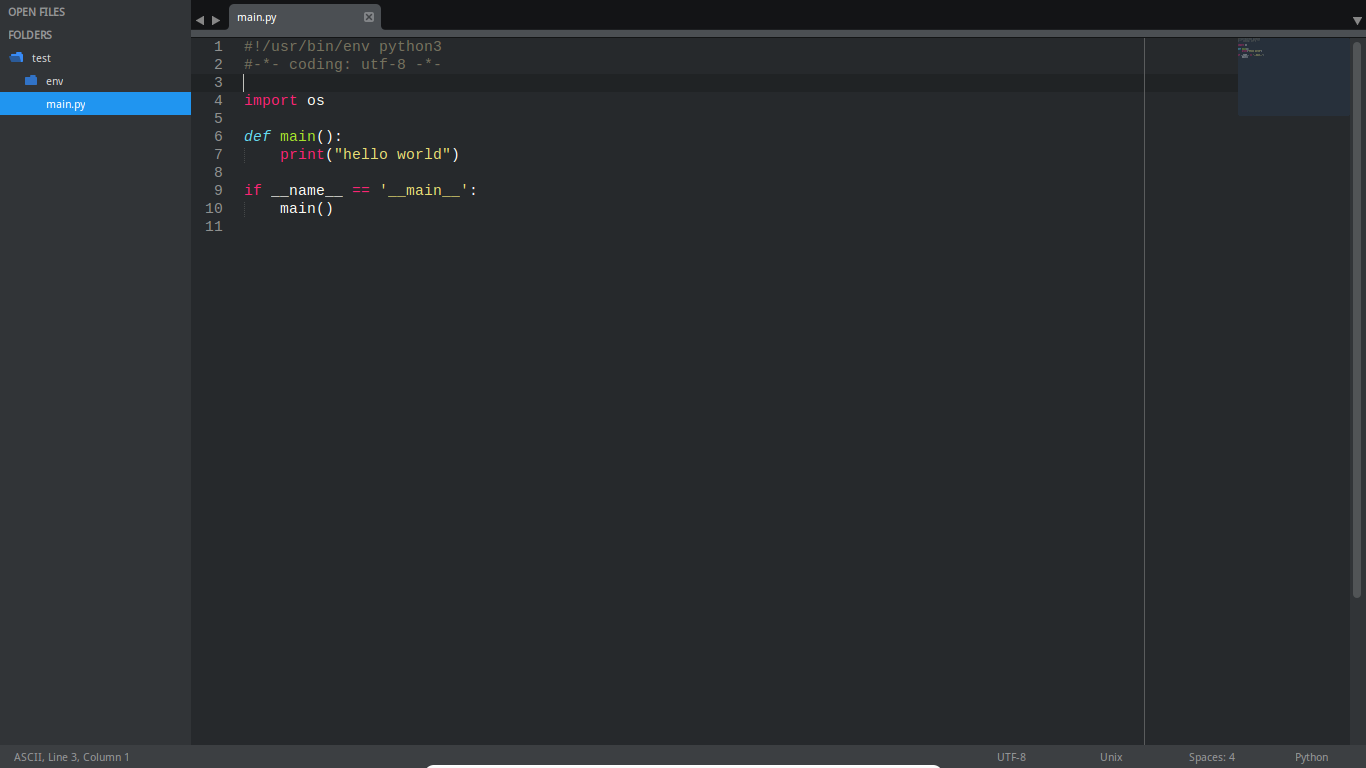This screenshot has height=768, width=1366.
Task: Click the env folder icon in sidebar
Action: coord(31,80)
